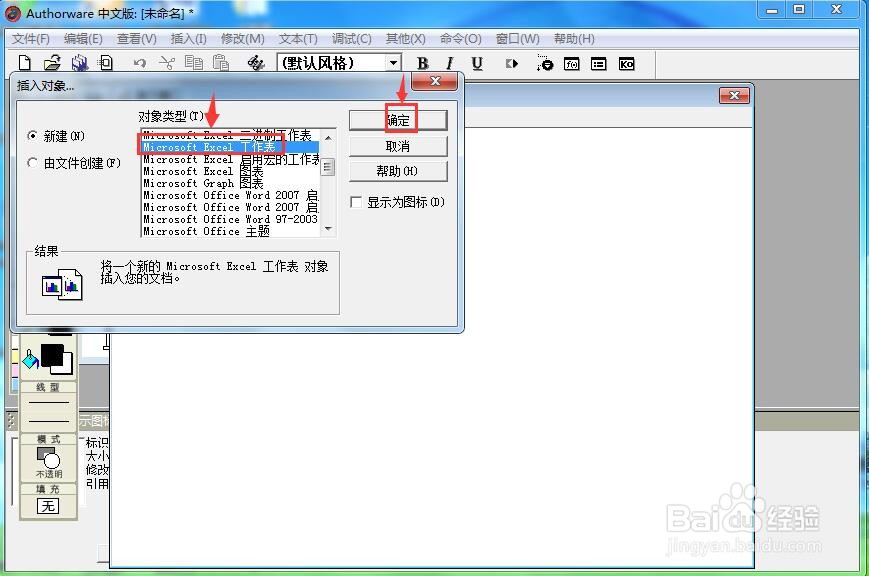The height and width of the screenshot is (576, 869).
Task: Open the 文件 menu
Action: [30, 39]
